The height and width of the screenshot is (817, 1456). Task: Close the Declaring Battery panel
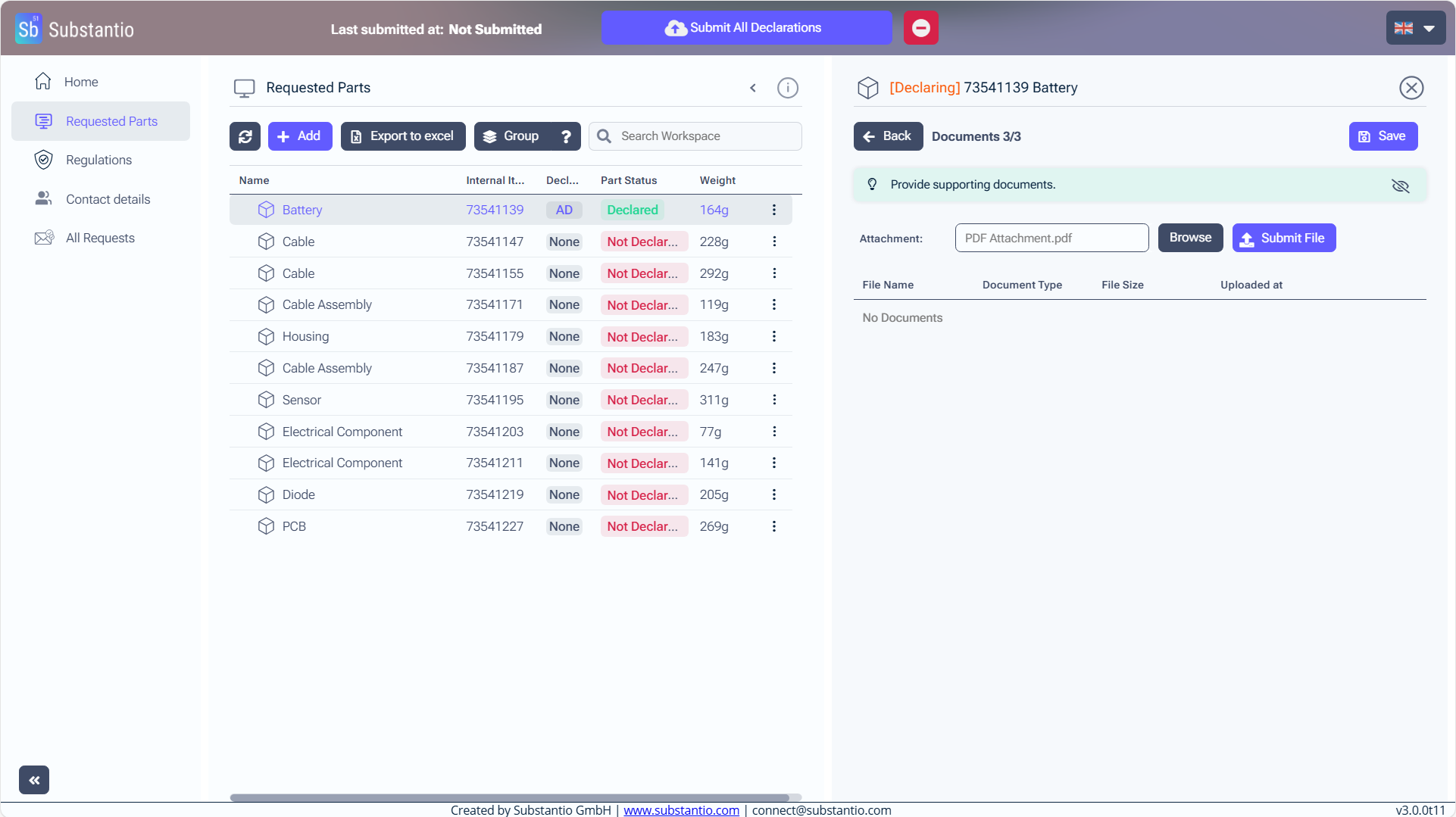click(1411, 88)
